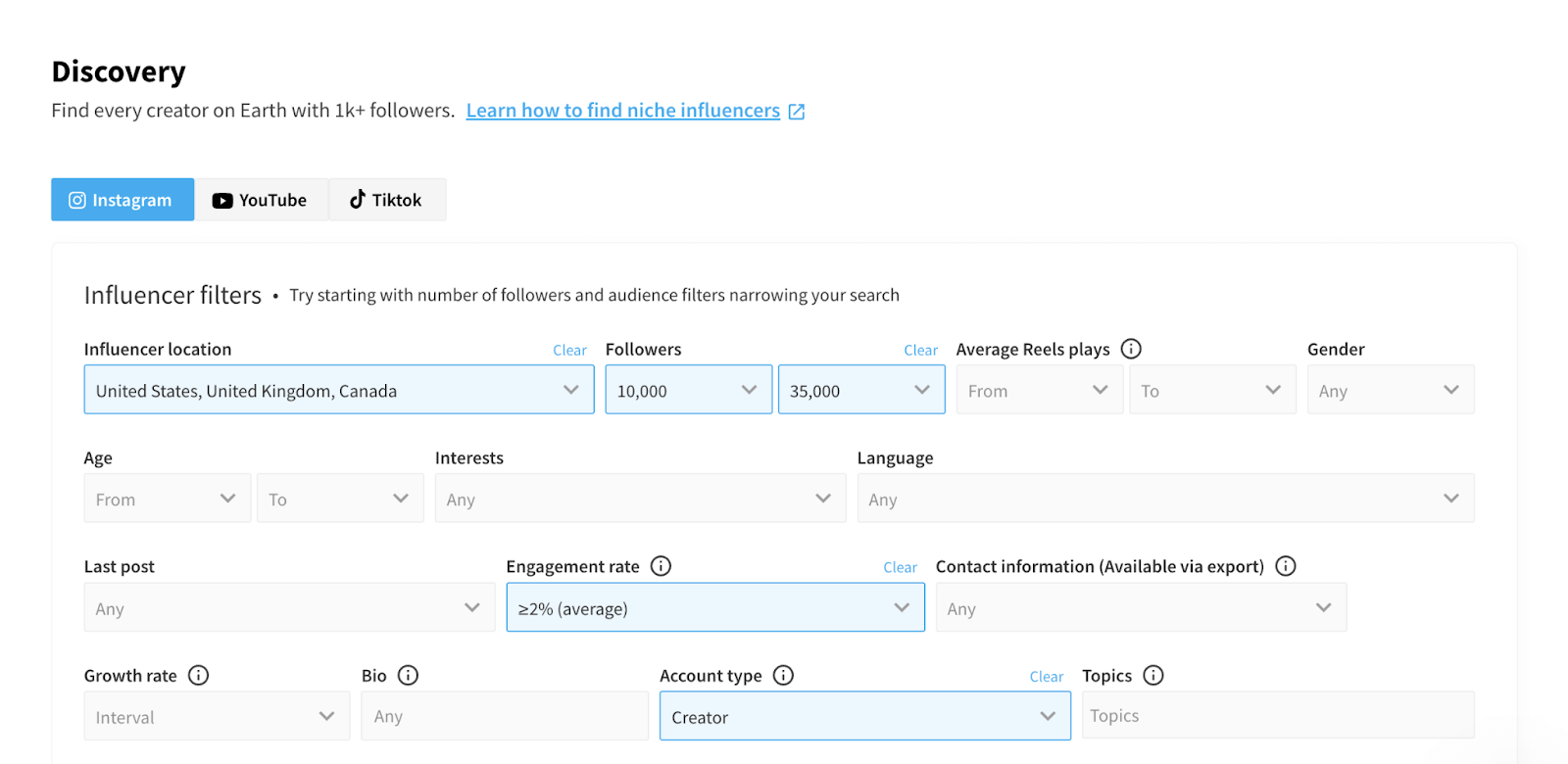
Task: Click info icon next to Topics
Action: click(x=1153, y=675)
